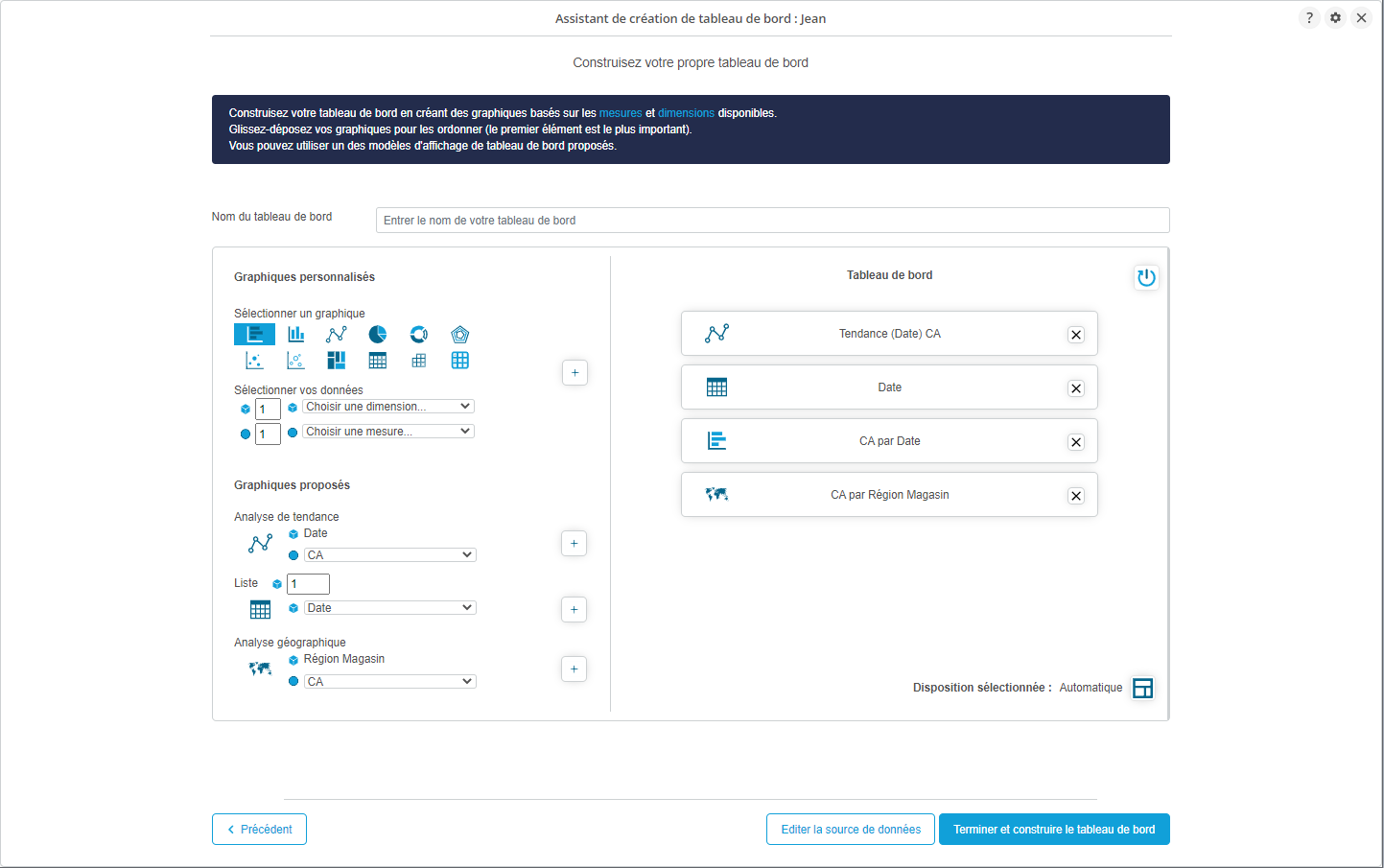Select the horizontal bar chart type
This screenshot has height=868, width=1384.
[254, 334]
